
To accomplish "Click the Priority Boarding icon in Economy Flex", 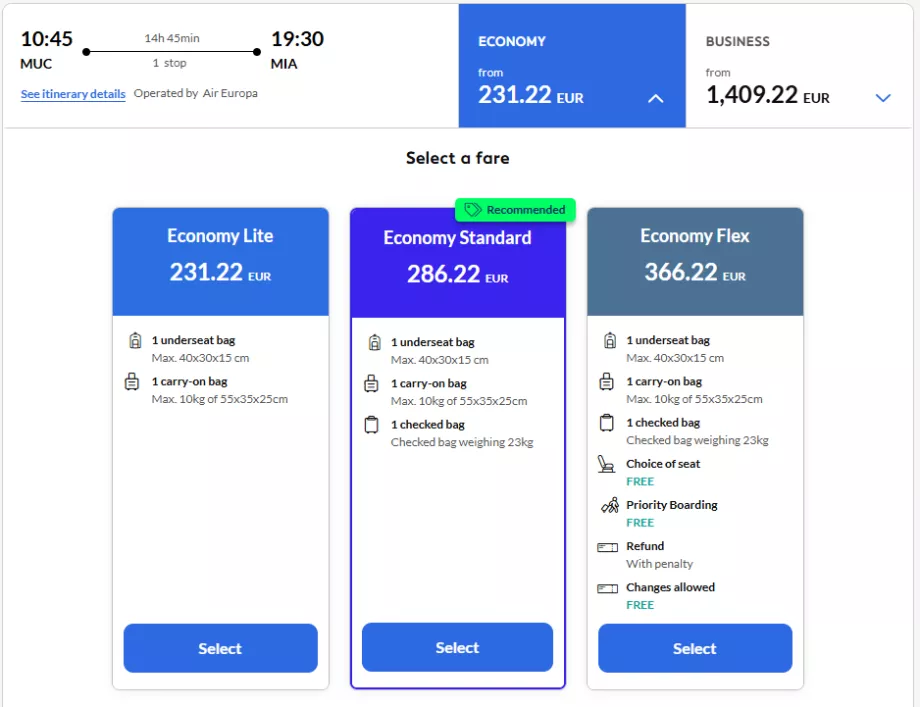I will click(x=608, y=505).
